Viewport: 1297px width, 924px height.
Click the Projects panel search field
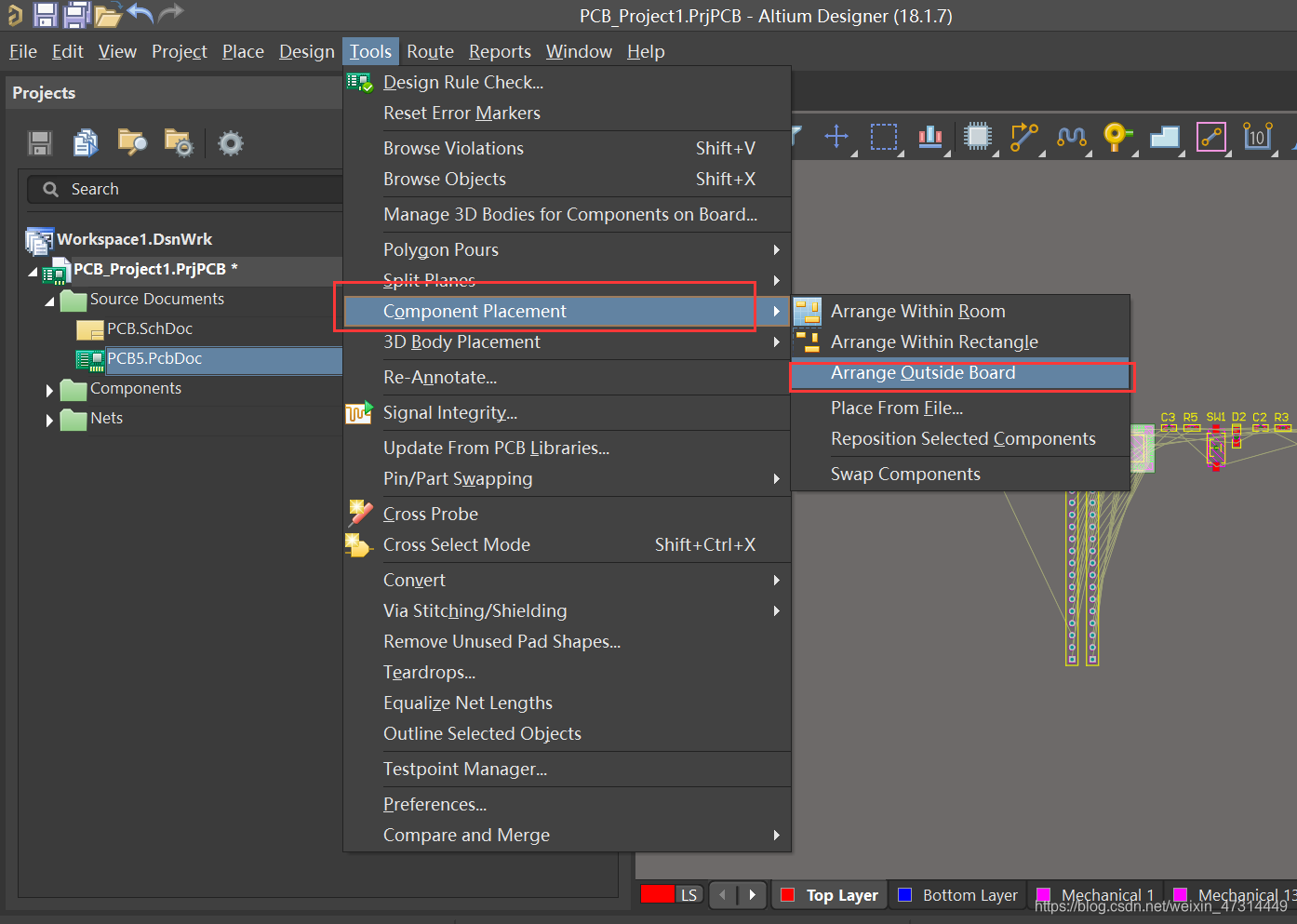(x=186, y=189)
